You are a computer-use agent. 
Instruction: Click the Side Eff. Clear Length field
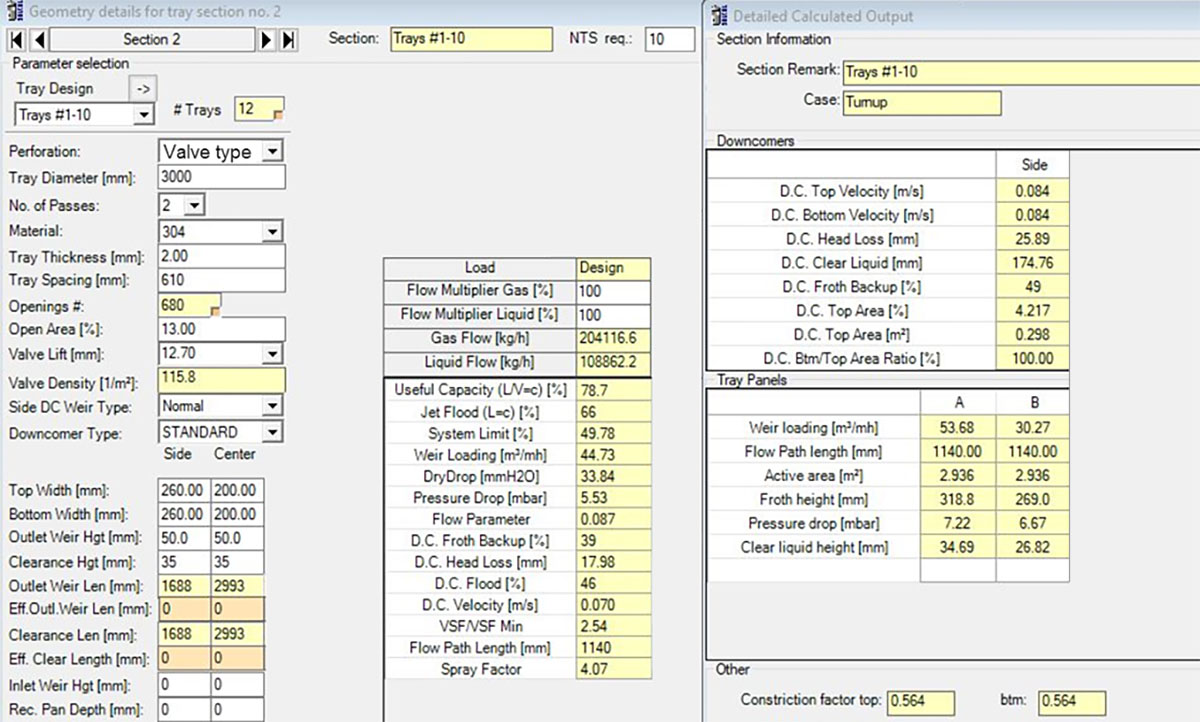click(184, 659)
